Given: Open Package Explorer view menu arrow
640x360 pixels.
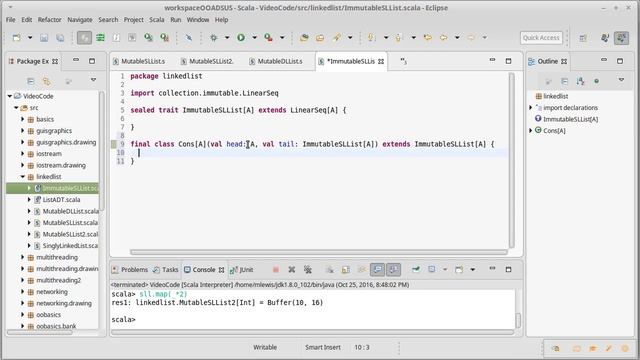Looking at the screenshot, I should coord(93,80).
